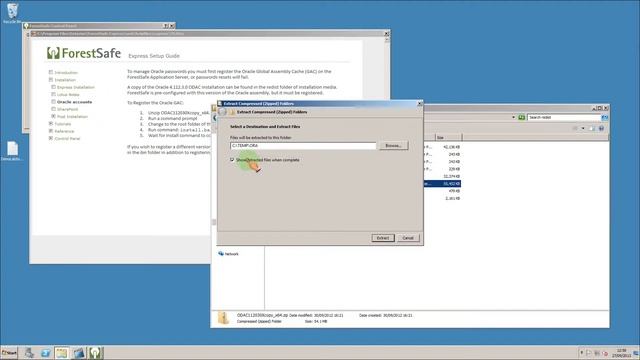Cancel the Extract Compressed Folders dialog
Screen dimensions: 640x360
pos(408,238)
